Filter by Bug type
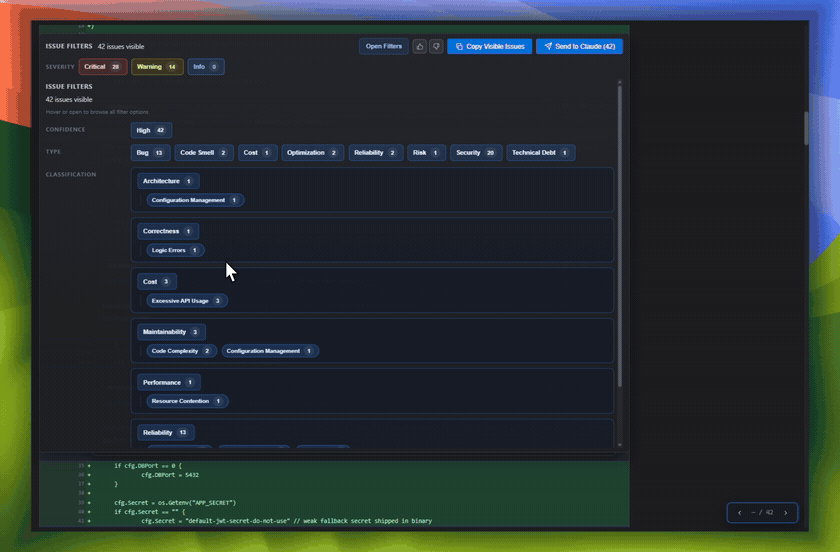 pyautogui.click(x=151, y=153)
